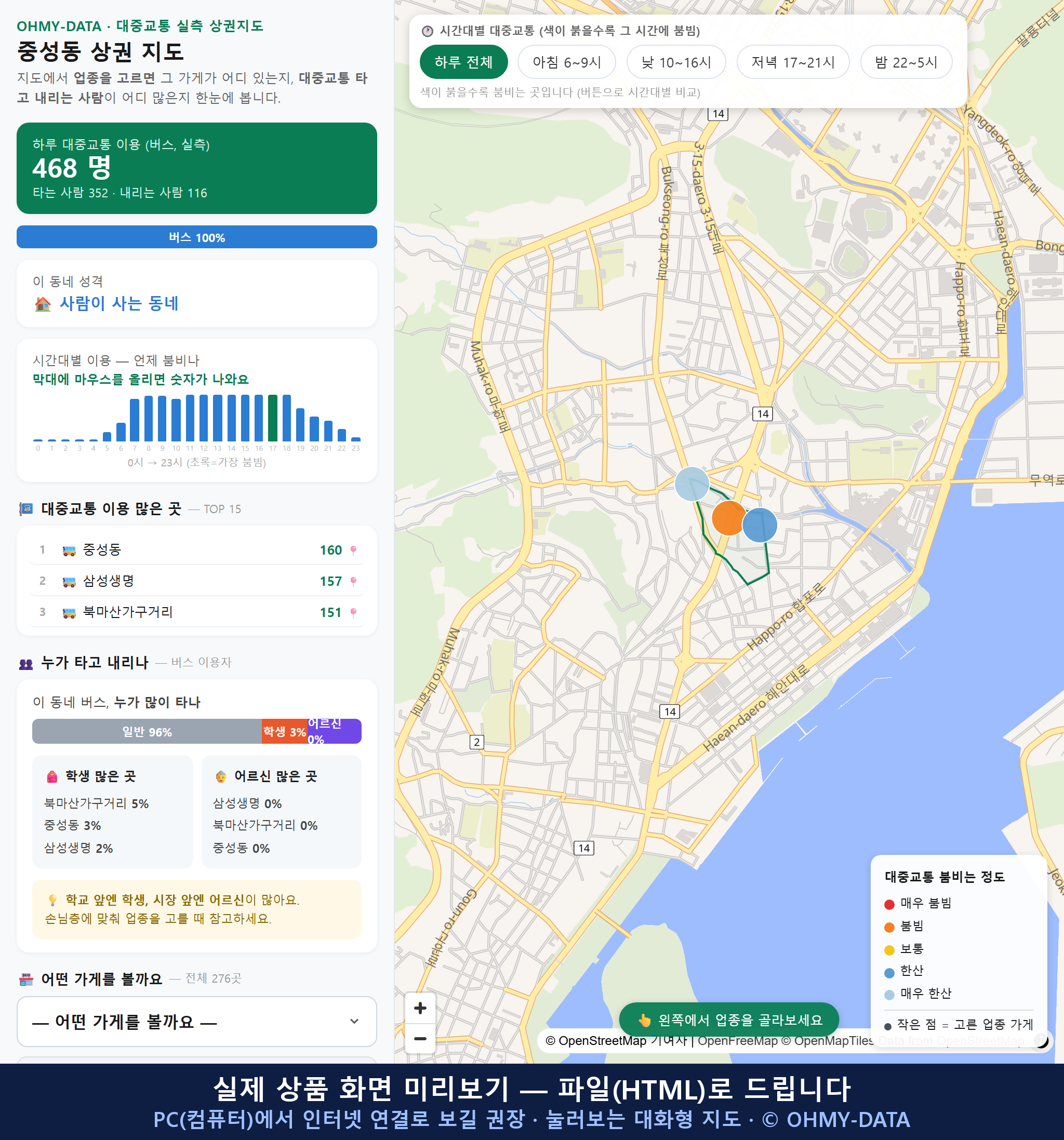Click the light blue stop circle on the map
This screenshot has width=1064, height=1140.
coord(691,484)
